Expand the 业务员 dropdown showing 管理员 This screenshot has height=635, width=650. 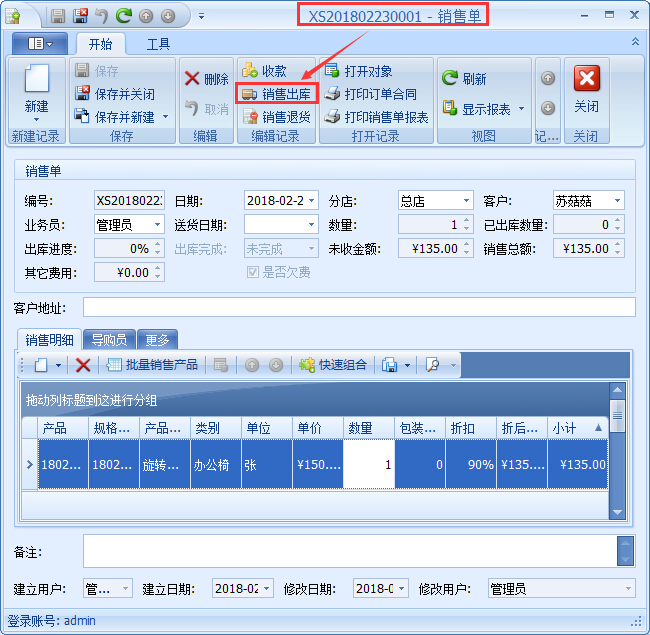[156, 225]
